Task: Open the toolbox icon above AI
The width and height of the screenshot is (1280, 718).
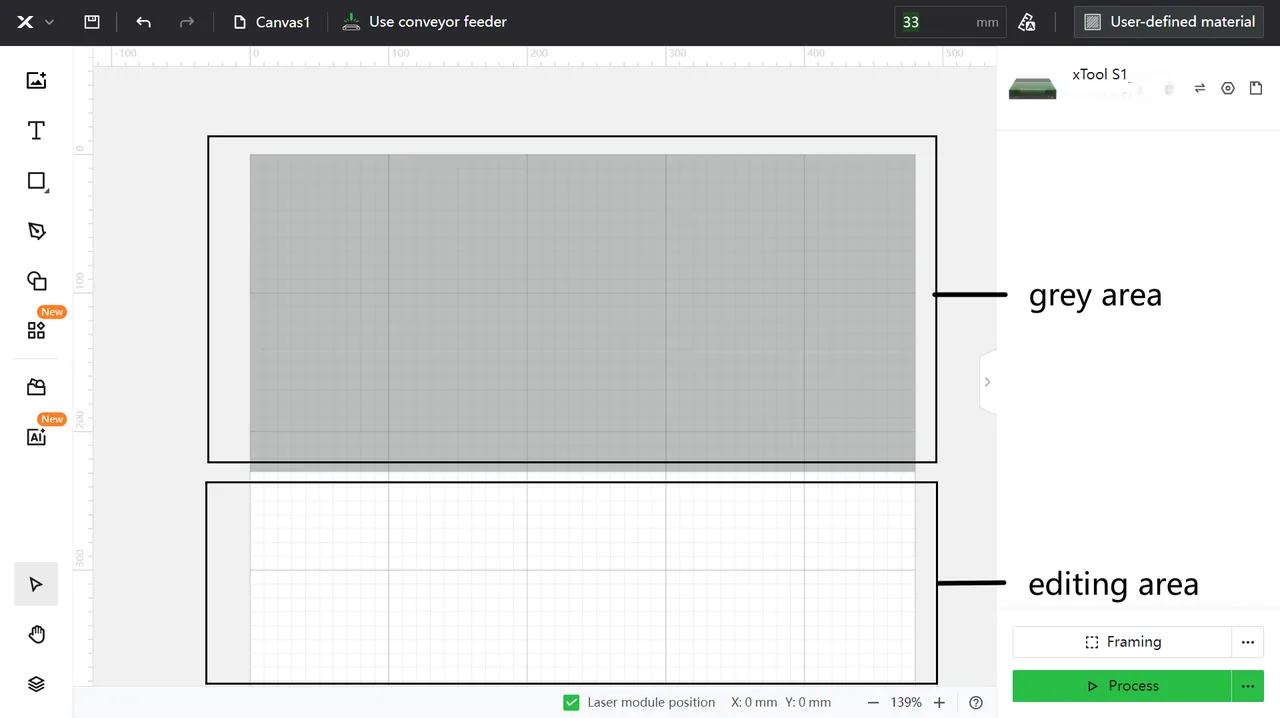Action: (x=36, y=387)
